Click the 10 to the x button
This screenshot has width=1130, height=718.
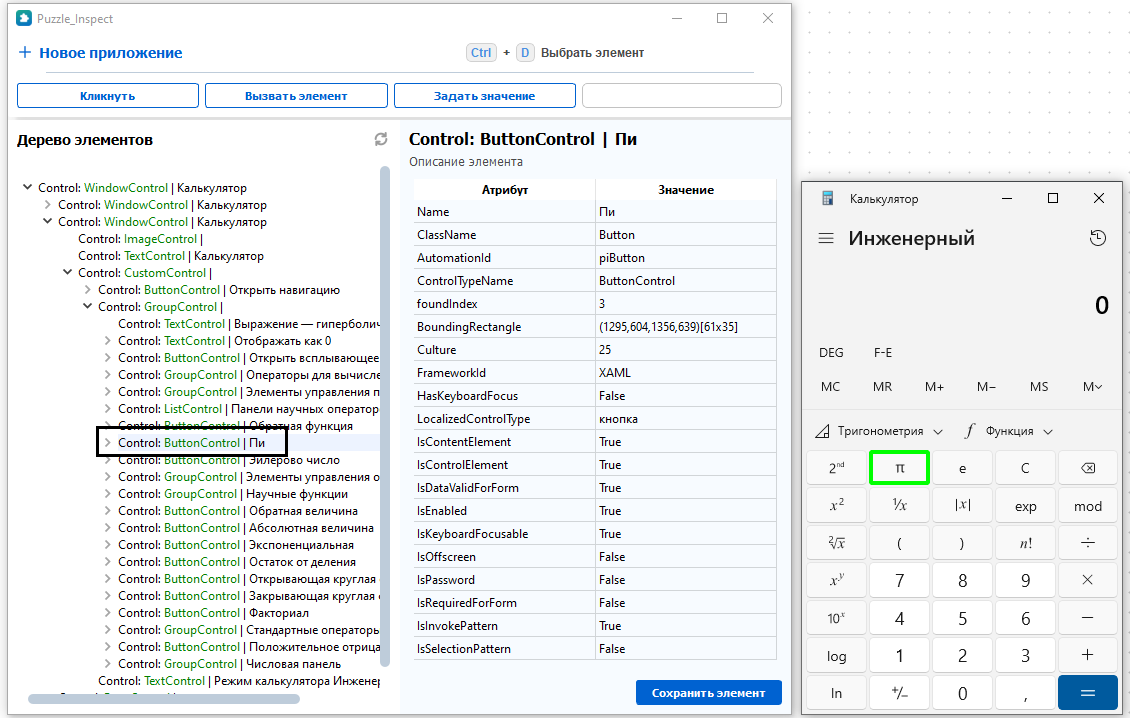(x=836, y=619)
